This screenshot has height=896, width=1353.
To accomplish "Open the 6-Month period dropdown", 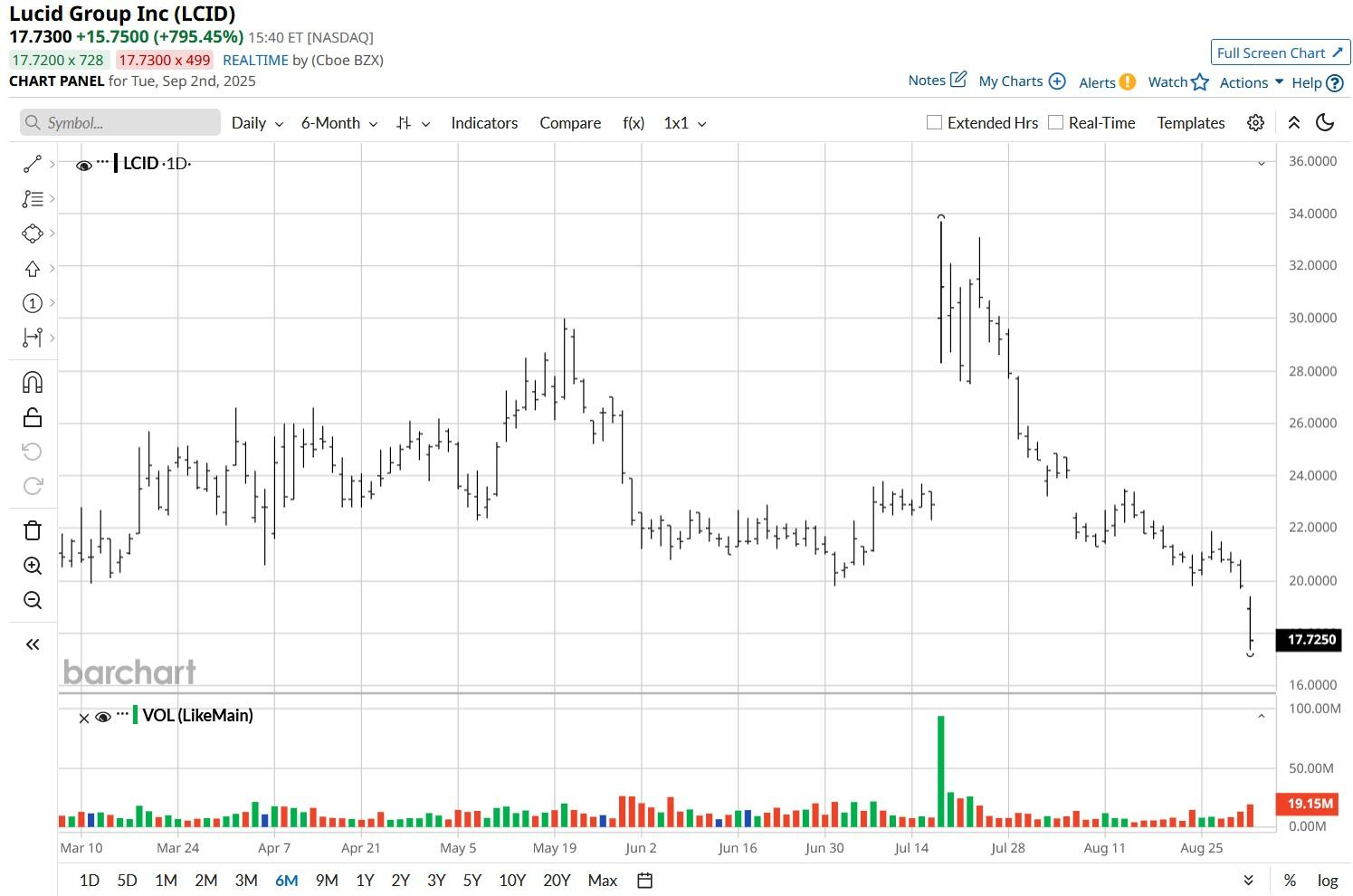I will point(339,123).
